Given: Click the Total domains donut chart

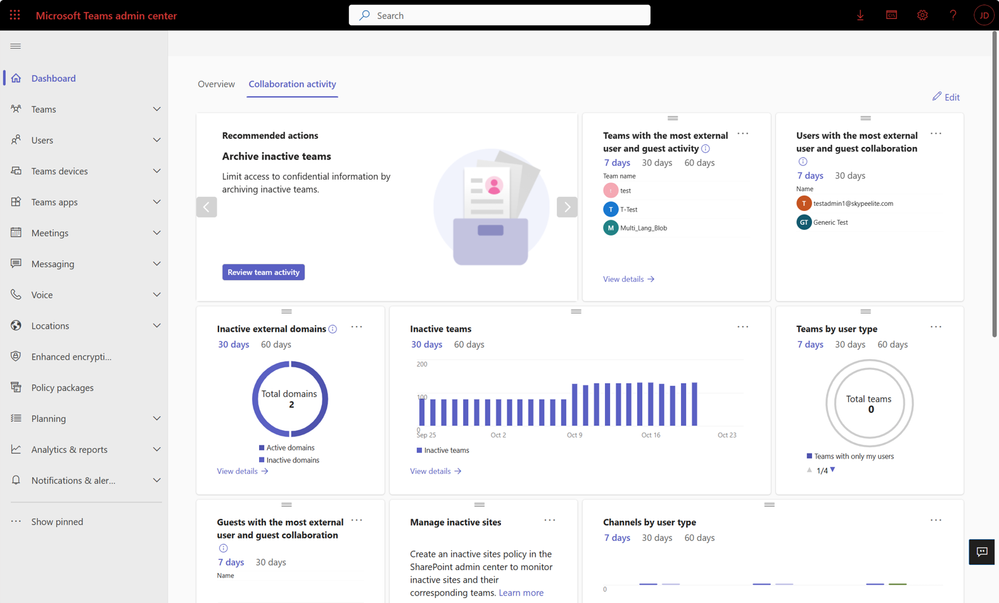Looking at the screenshot, I should tap(290, 399).
